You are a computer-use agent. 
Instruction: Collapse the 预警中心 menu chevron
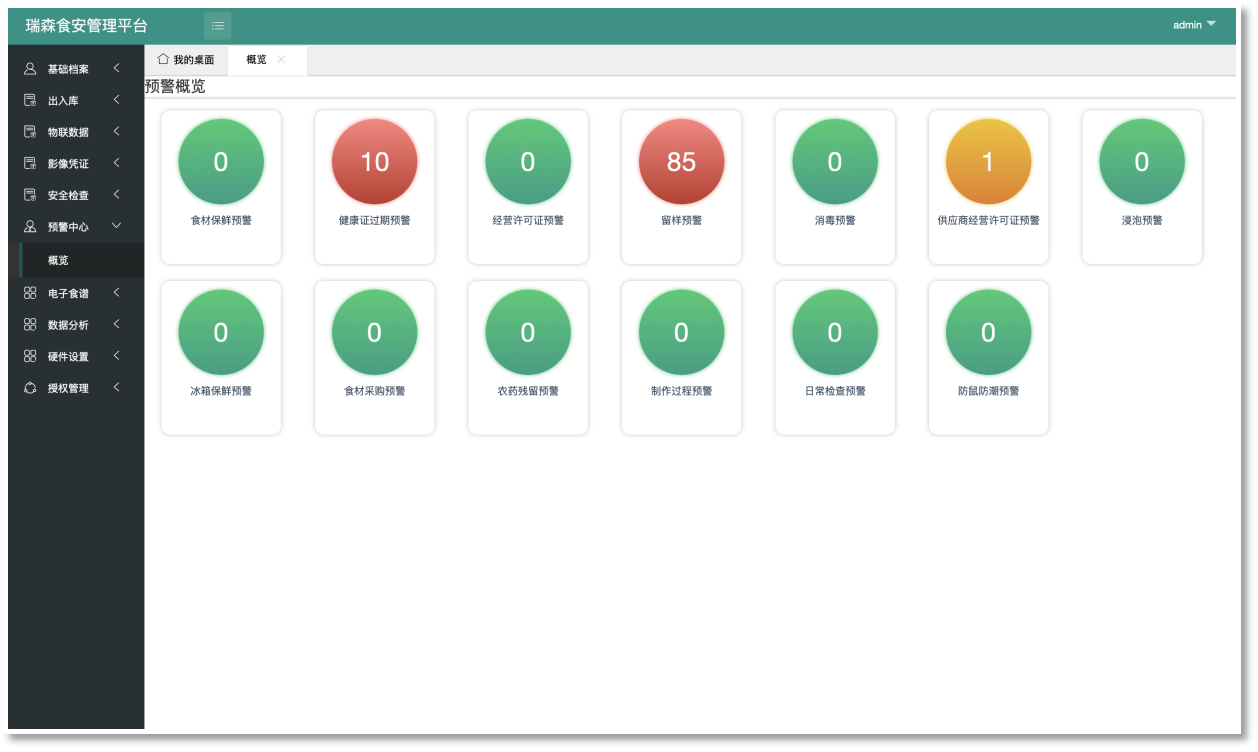[116, 226]
